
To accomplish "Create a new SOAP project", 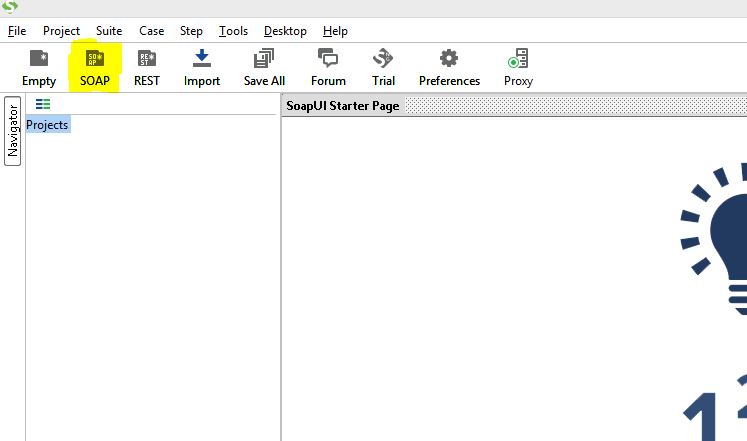I will (95, 68).
